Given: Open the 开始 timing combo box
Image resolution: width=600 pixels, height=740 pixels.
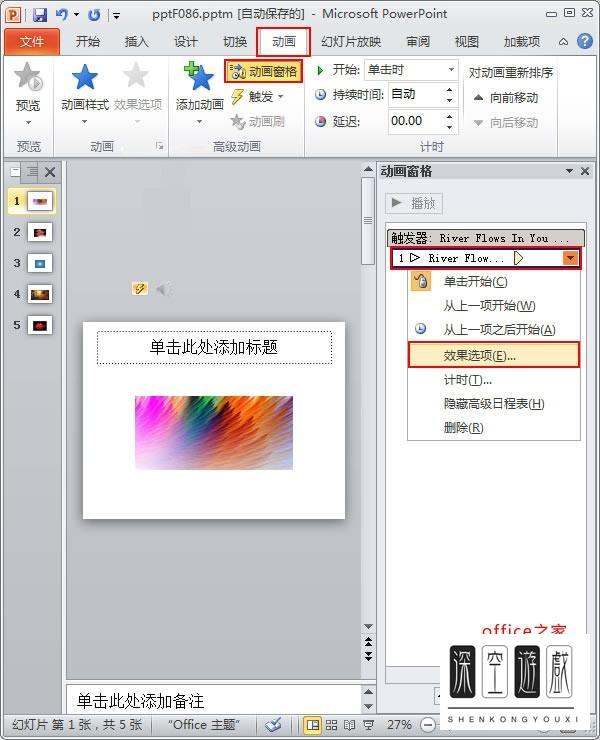Looking at the screenshot, I should pyautogui.click(x=411, y=70).
